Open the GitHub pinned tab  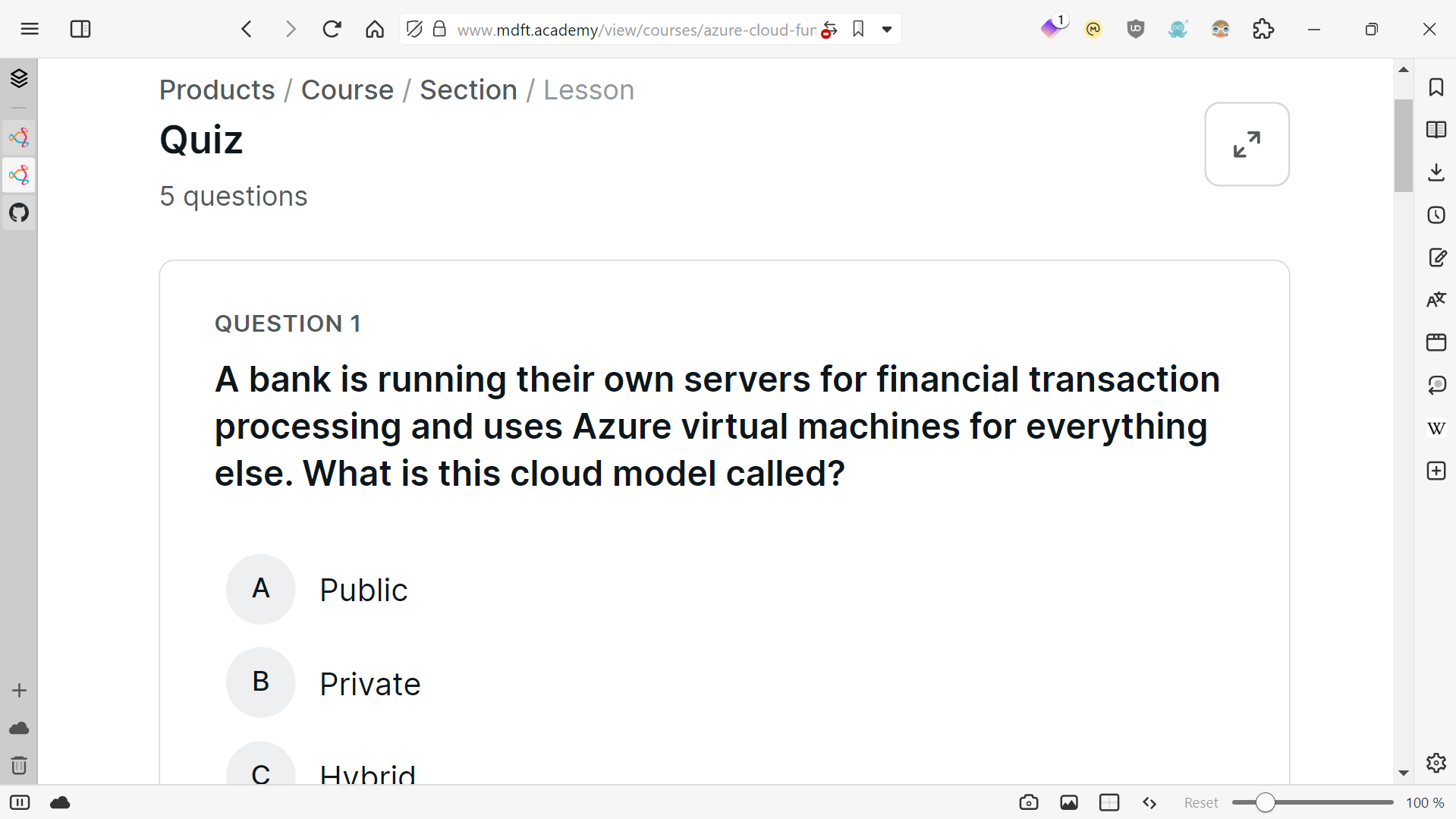[19, 213]
